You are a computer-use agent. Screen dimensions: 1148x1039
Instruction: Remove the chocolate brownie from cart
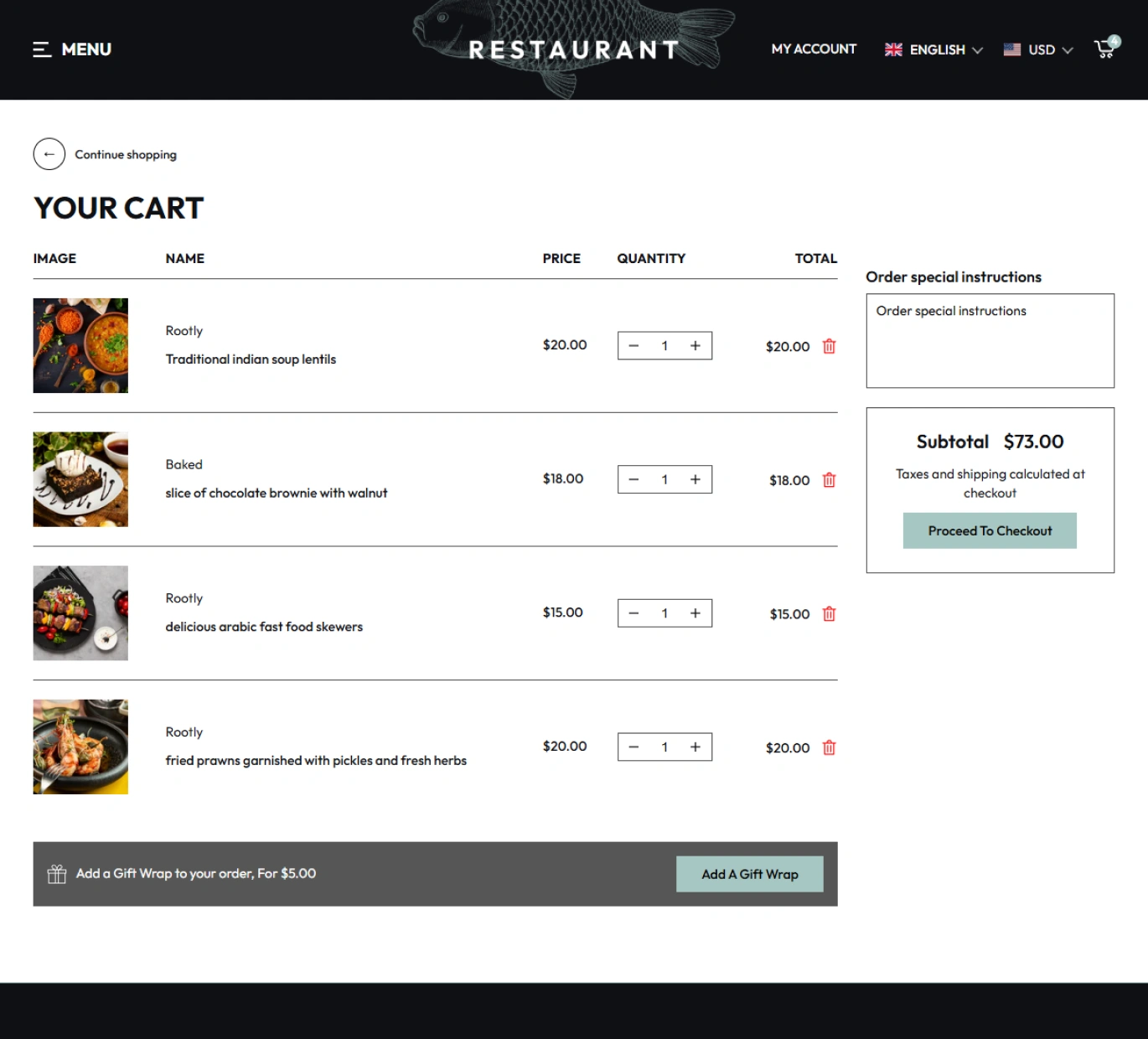pos(829,480)
